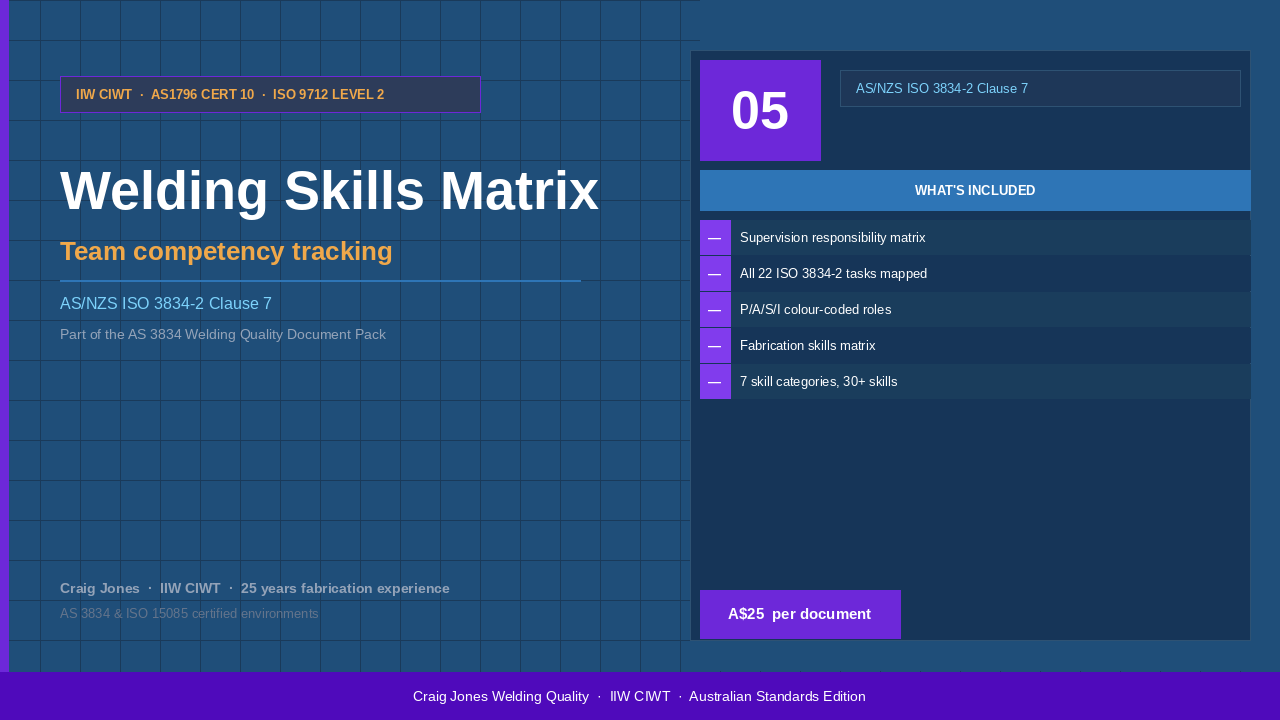
Task: Click AS 3834 & ISO 15085 certified environments text
Action: 189,613
